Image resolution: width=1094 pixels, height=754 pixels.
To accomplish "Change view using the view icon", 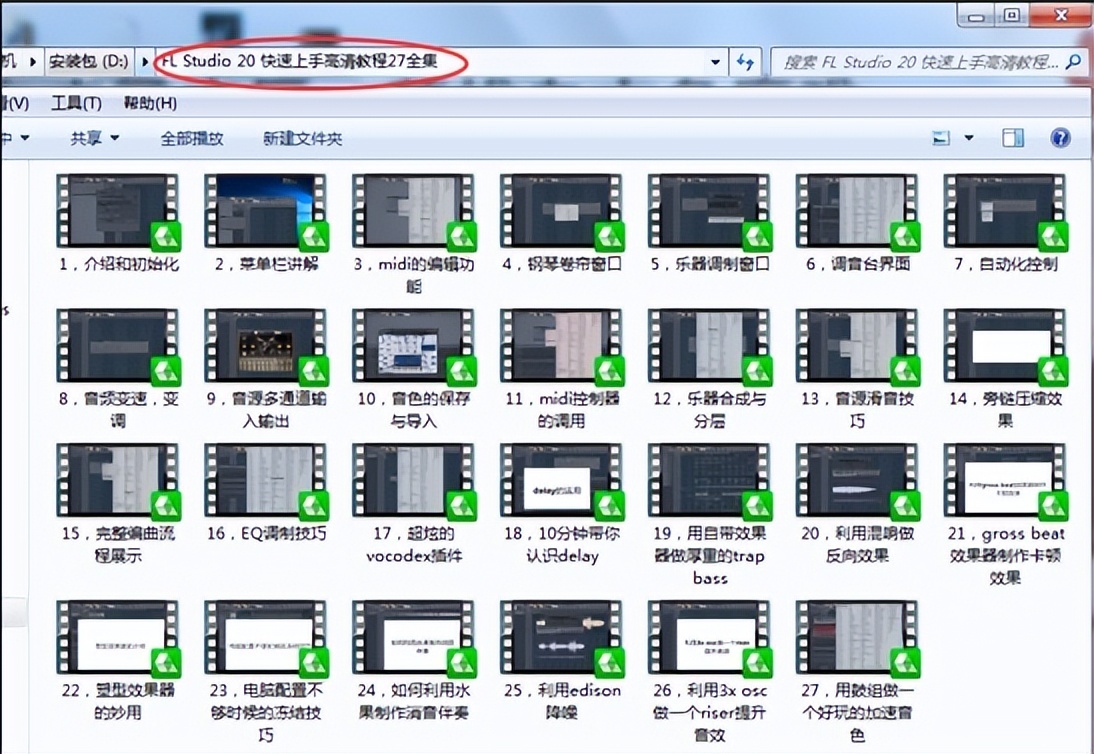I will coord(941,138).
